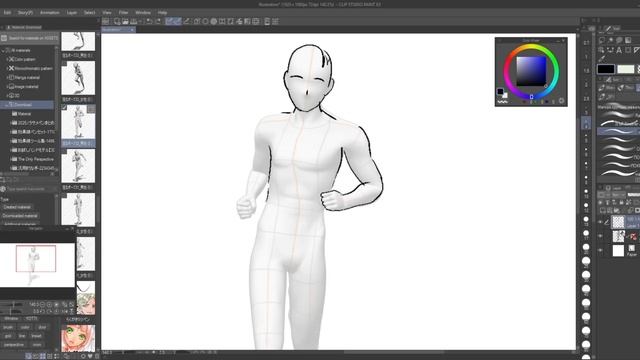Click the black main color swatch
The height and width of the screenshot is (360, 640).
606,69
